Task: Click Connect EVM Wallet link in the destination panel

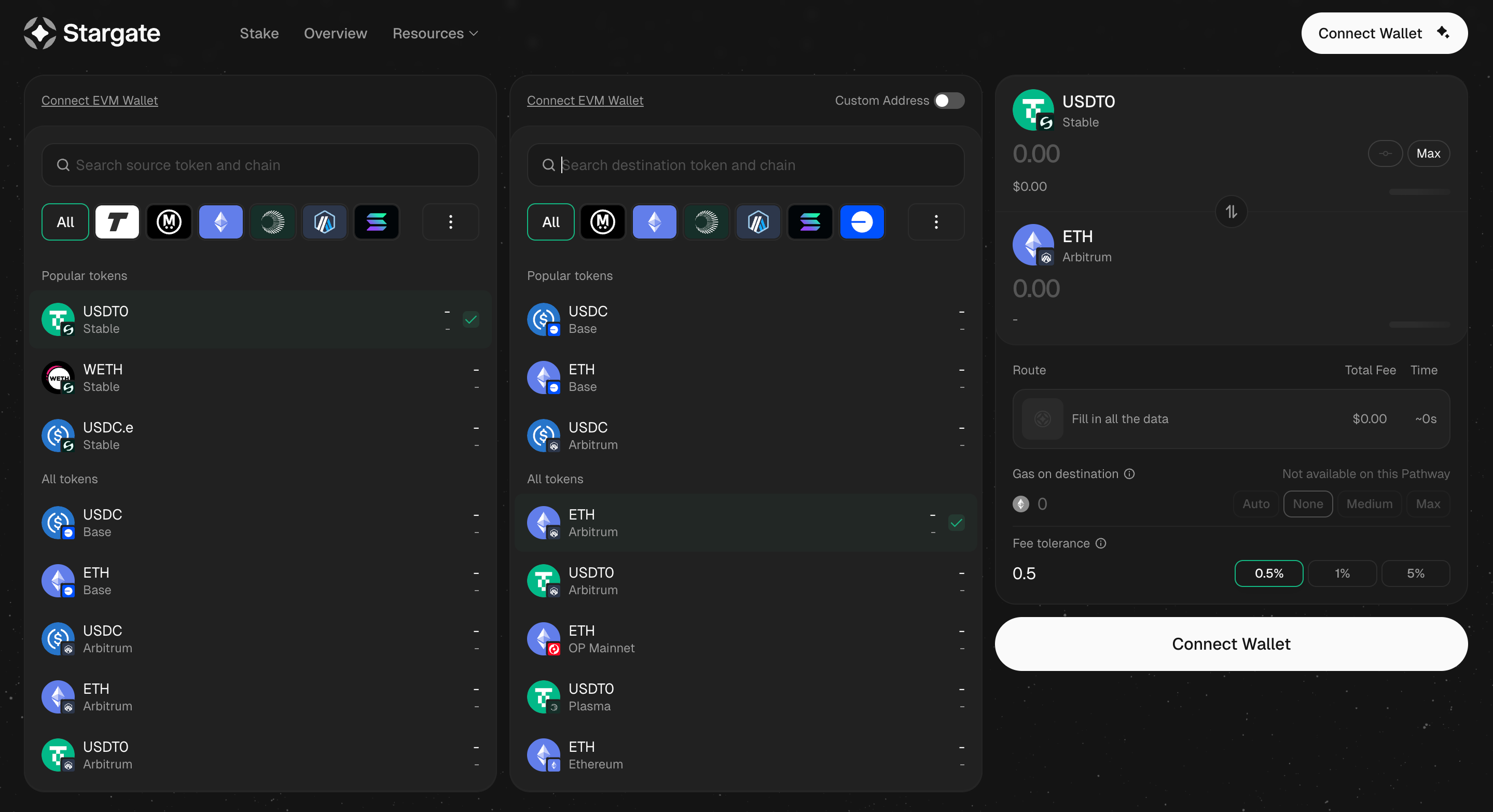Action: click(585, 101)
